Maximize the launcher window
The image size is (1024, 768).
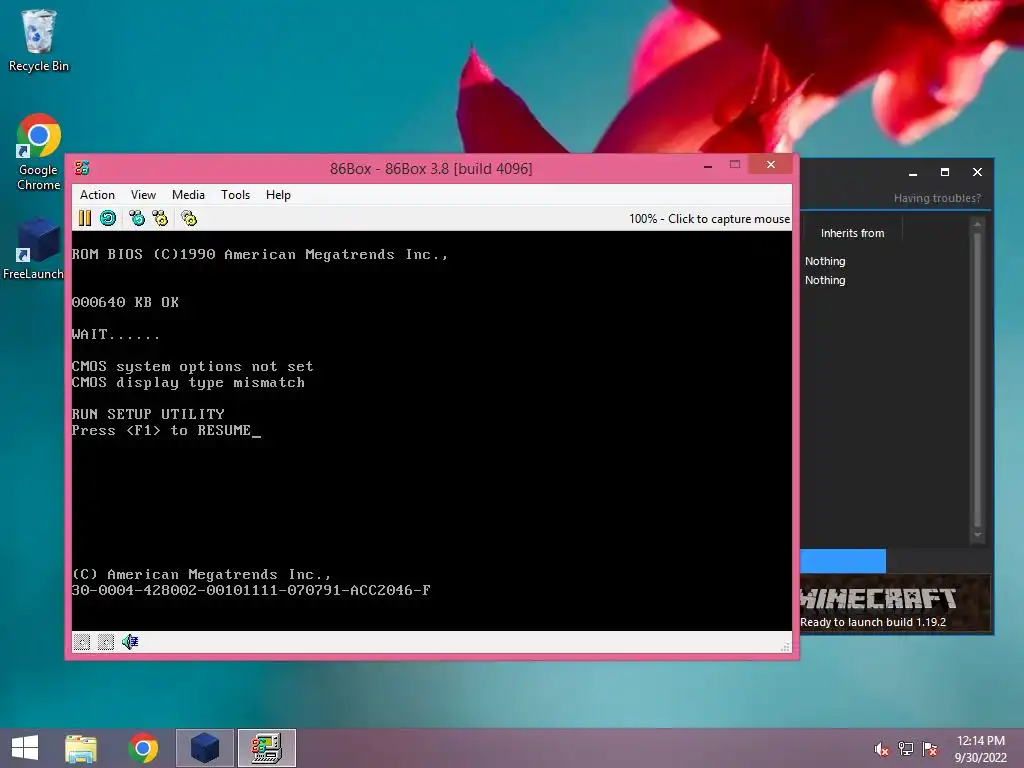pyautogui.click(x=945, y=172)
